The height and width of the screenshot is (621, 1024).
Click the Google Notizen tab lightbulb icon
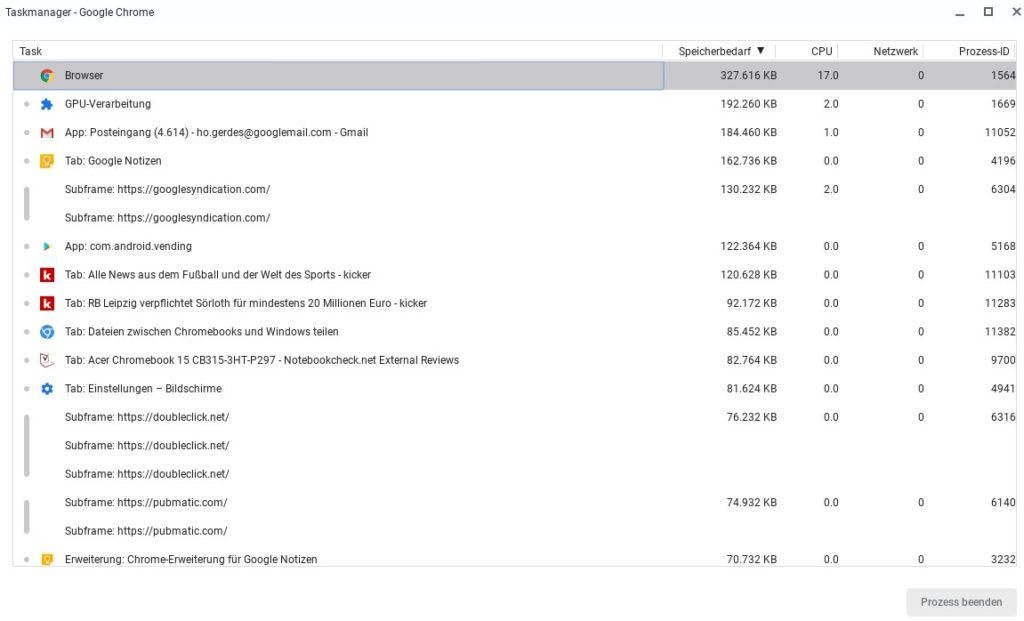coord(46,161)
